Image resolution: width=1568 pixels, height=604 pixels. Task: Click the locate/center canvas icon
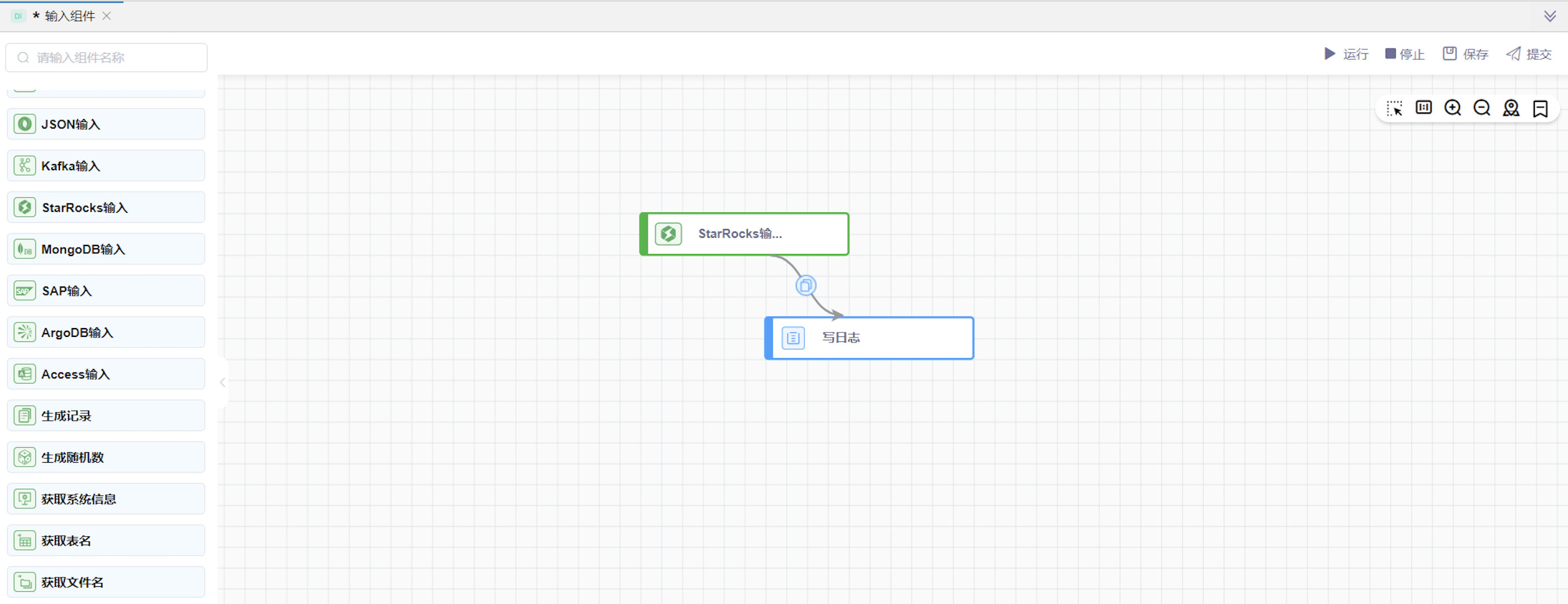[x=1511, y=108]
